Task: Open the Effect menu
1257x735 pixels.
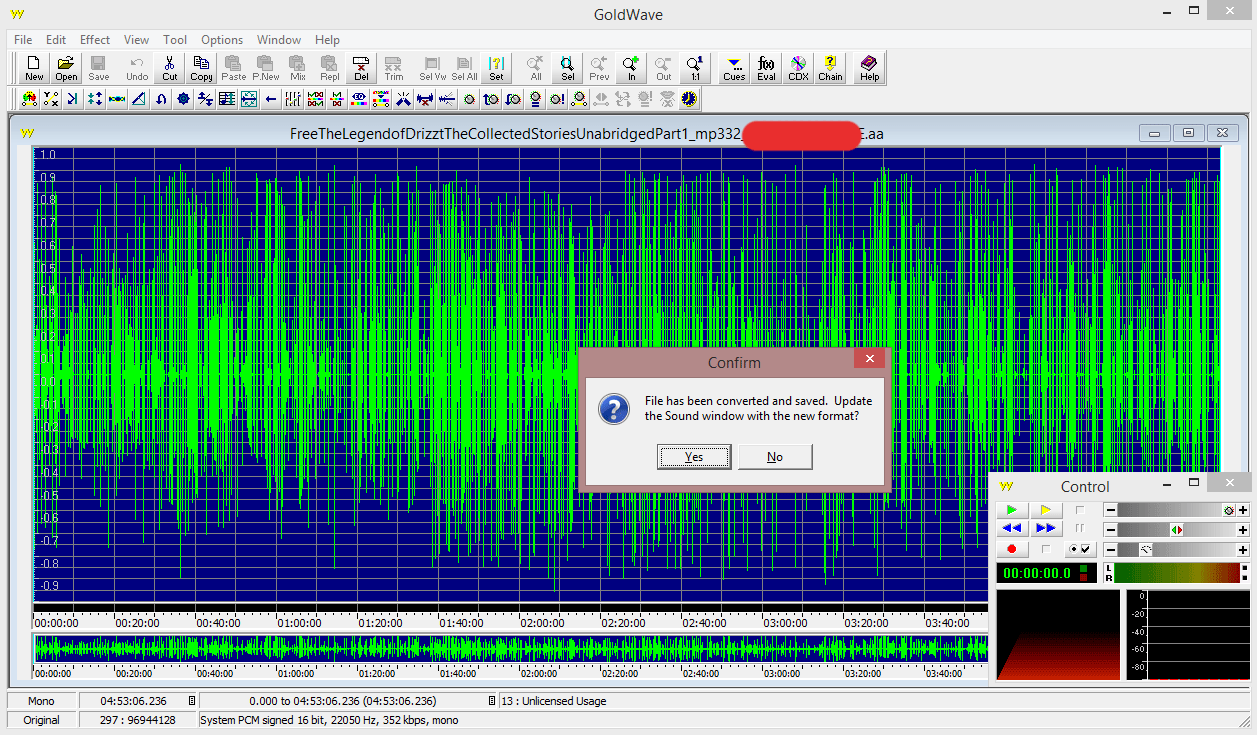Action: (95, 40)
